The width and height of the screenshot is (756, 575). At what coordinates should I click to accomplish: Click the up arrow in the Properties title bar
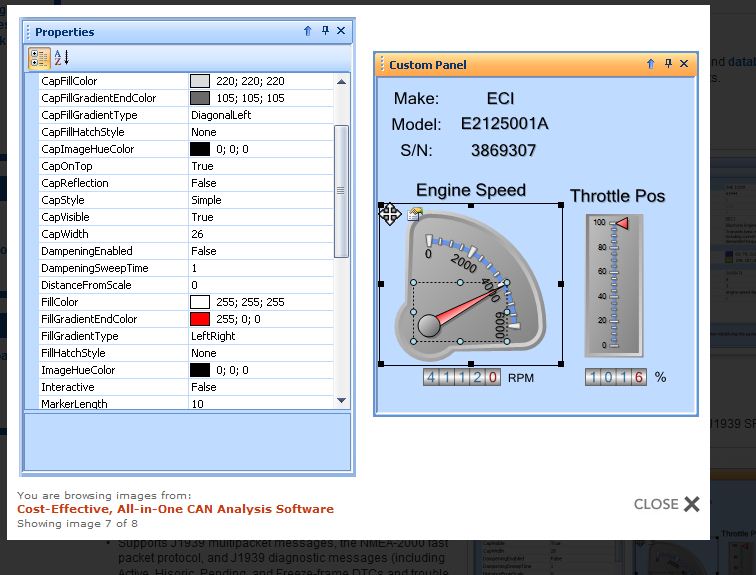[x=308, y=32]
